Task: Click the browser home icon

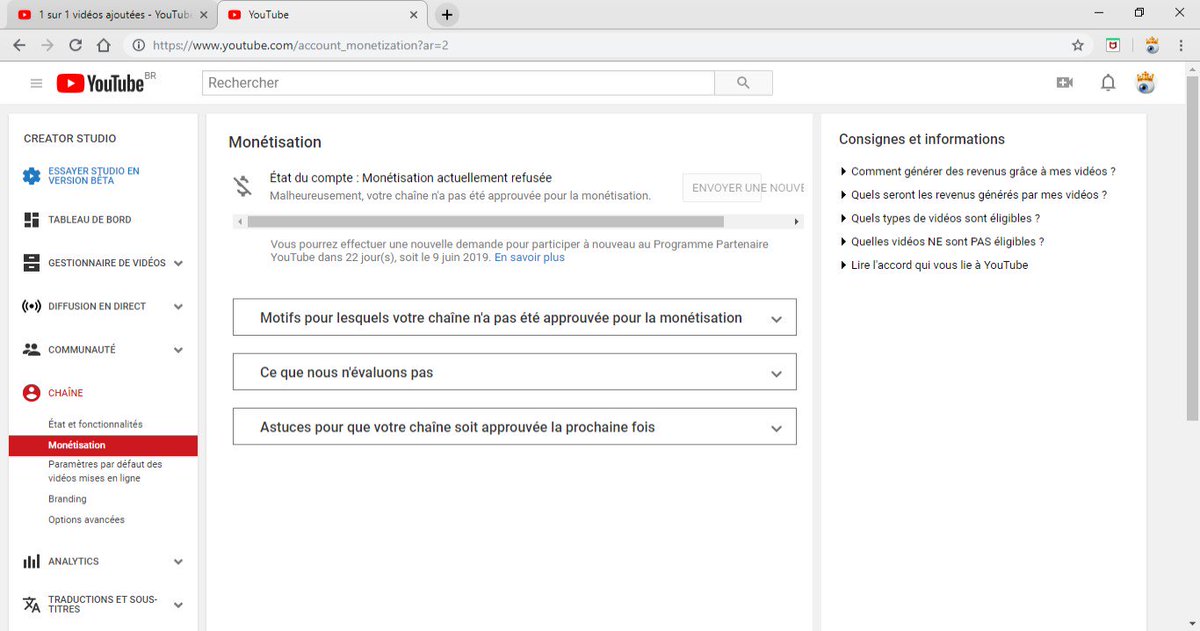Action: point(103,45)
